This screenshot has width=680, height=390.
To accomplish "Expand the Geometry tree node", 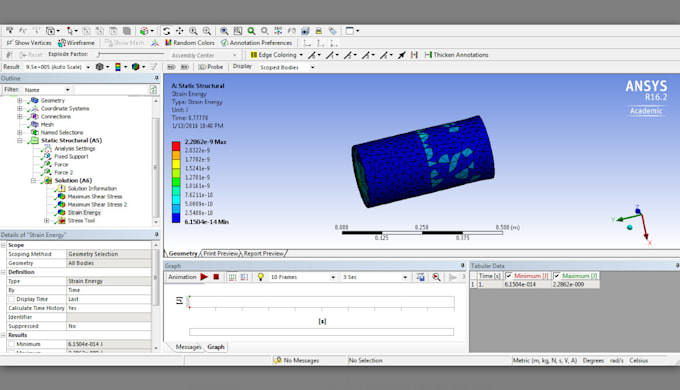I will click(20, 100).
